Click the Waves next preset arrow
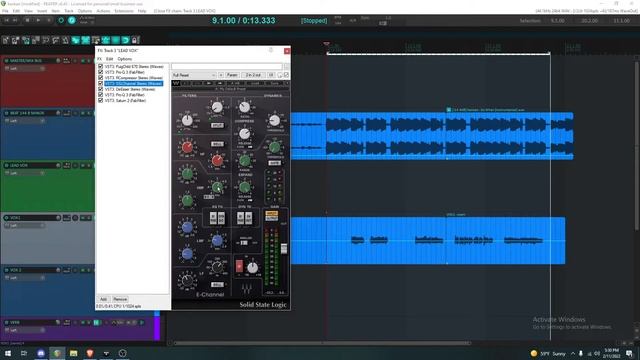 coord(220,83)
